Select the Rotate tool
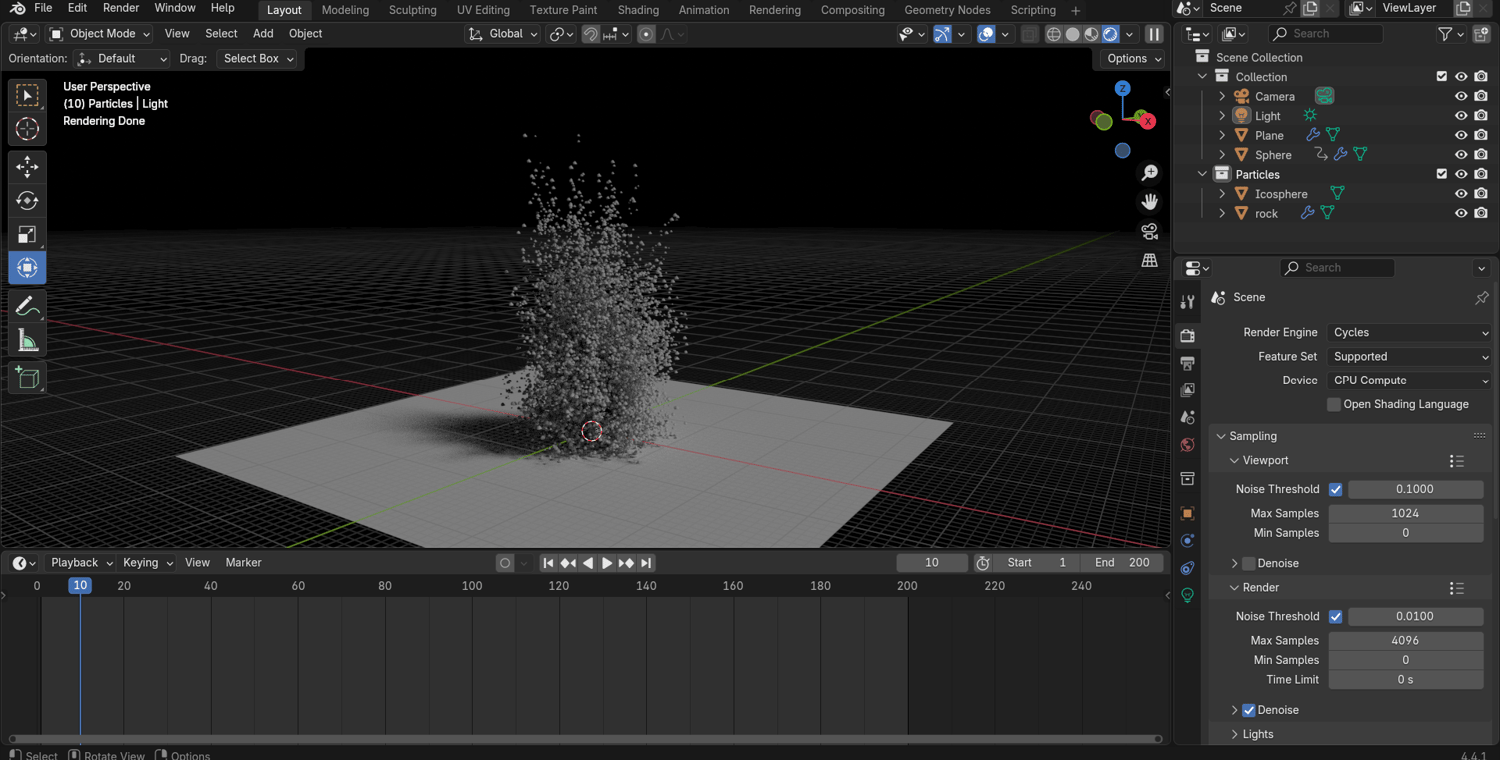 point(27,200)
